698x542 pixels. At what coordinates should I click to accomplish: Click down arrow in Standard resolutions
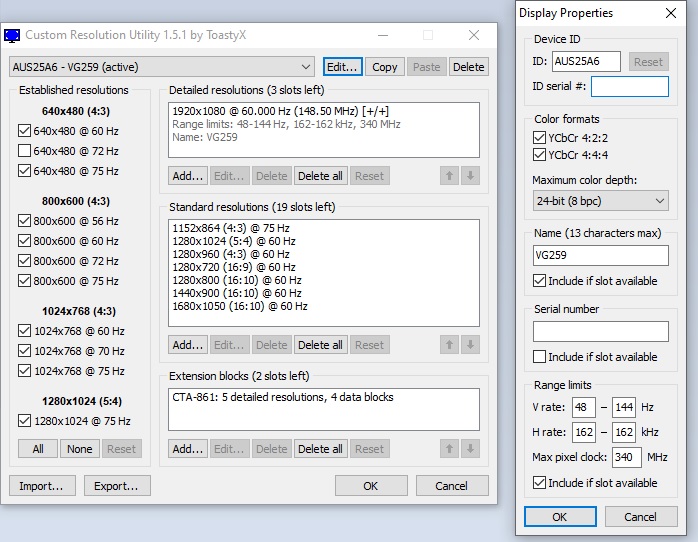pos(470,345)
